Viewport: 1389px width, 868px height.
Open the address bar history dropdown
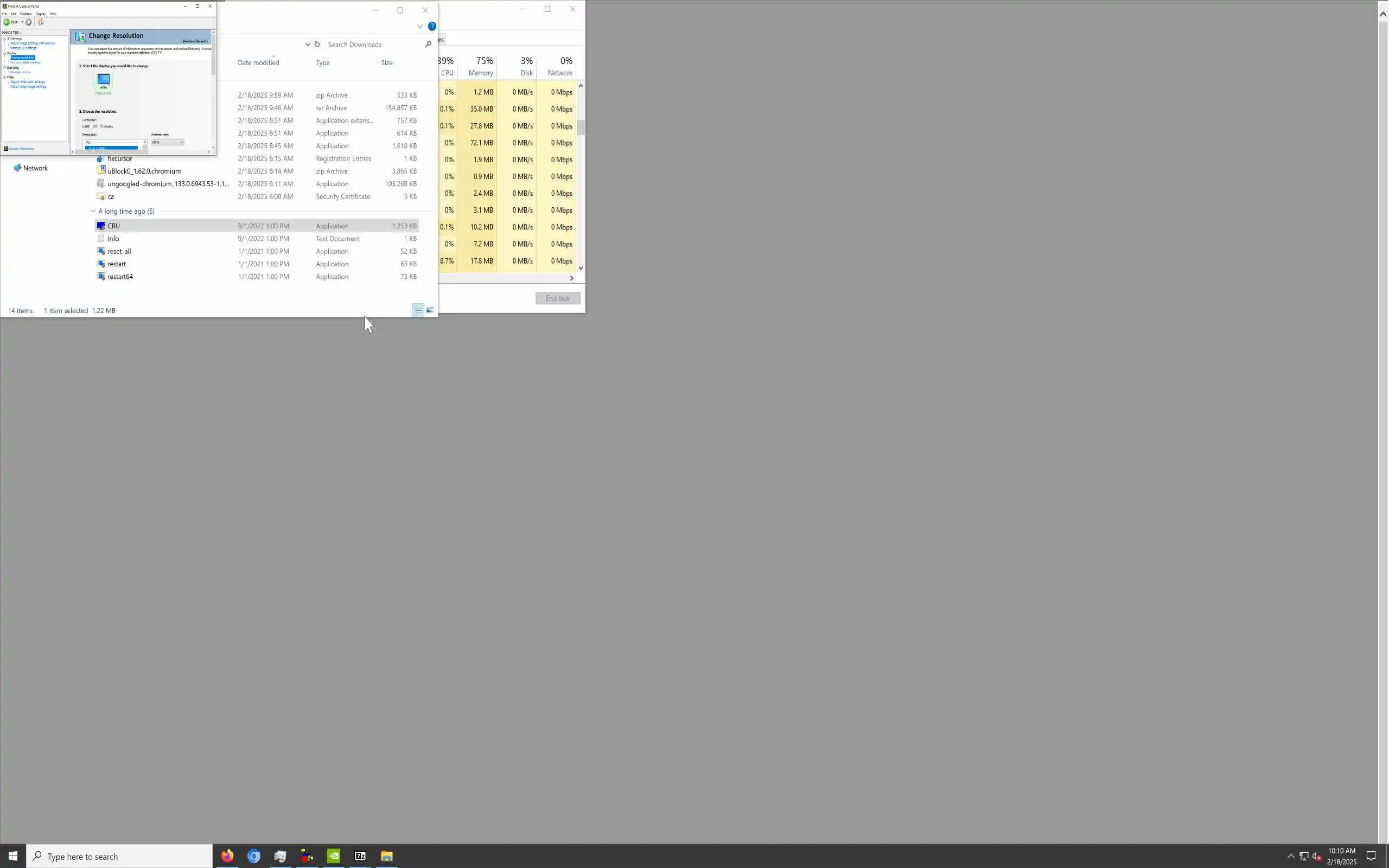click(x=308, y=44)
